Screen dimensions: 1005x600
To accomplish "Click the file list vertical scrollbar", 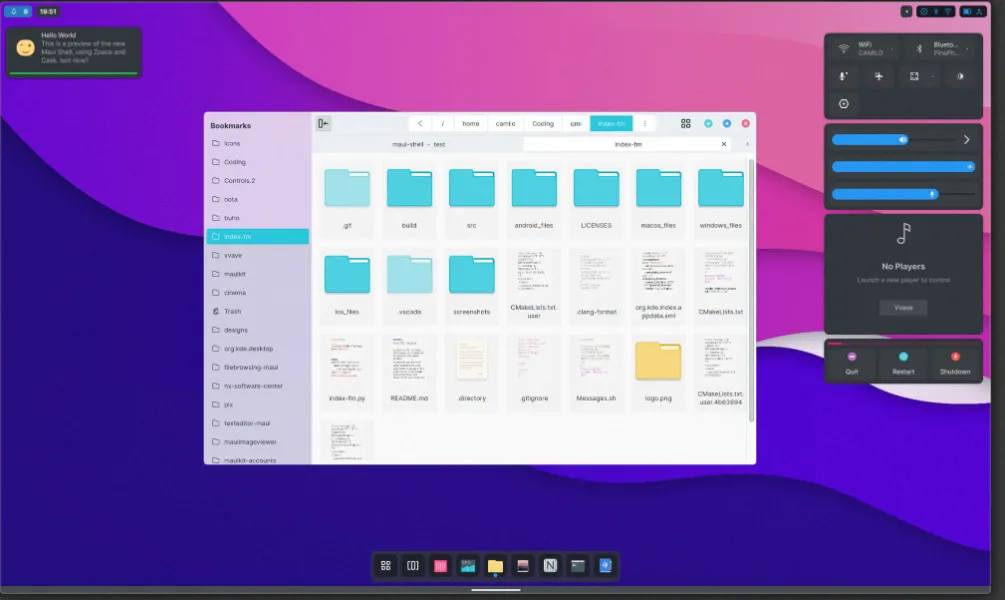I will (x=751, y=290).
